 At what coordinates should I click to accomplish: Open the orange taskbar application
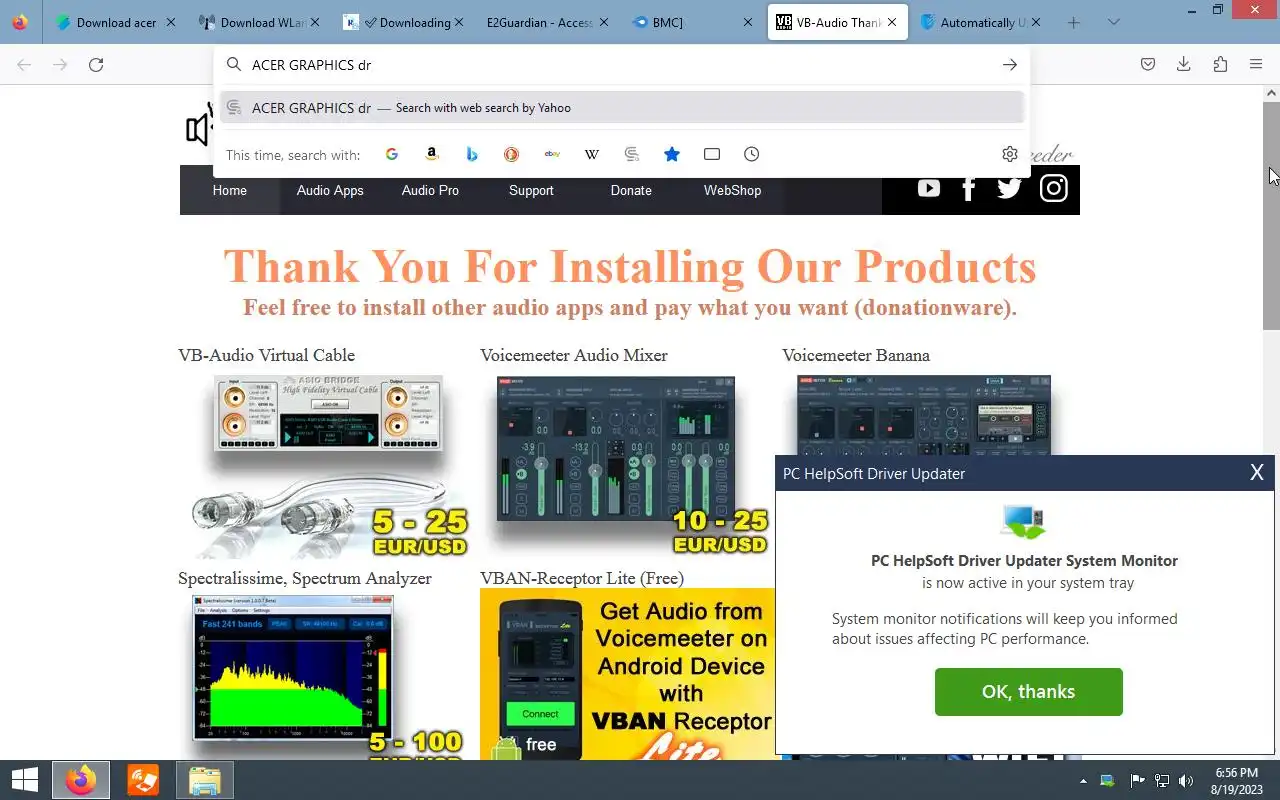(x=143, y=780)
